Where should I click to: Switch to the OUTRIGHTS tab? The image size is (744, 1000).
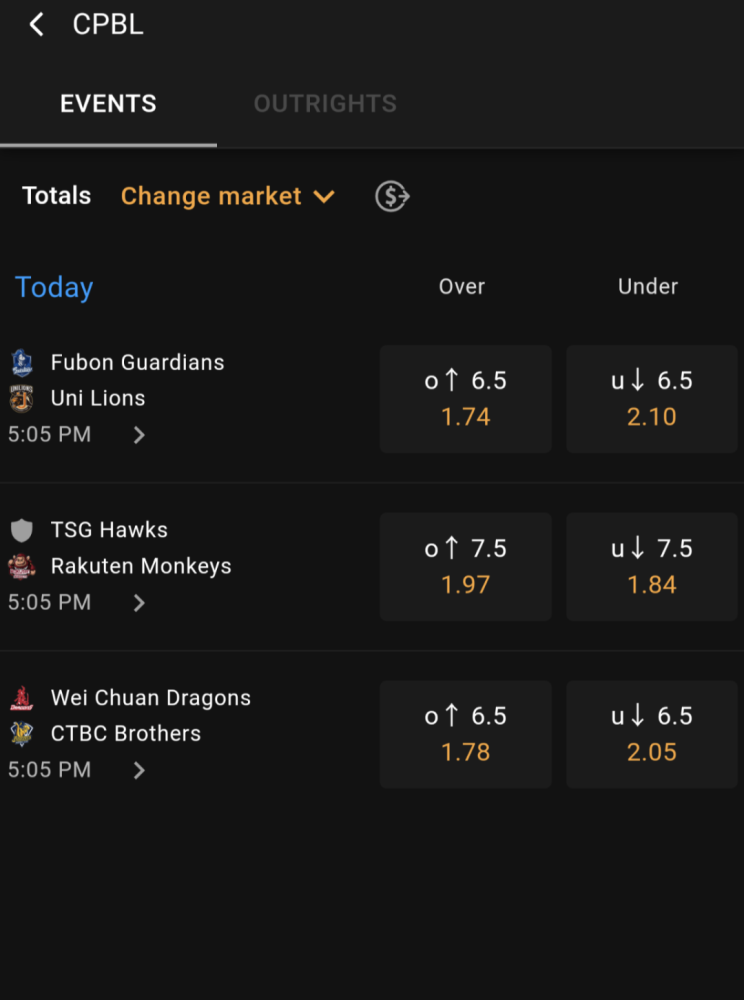(x=325, y=103)
